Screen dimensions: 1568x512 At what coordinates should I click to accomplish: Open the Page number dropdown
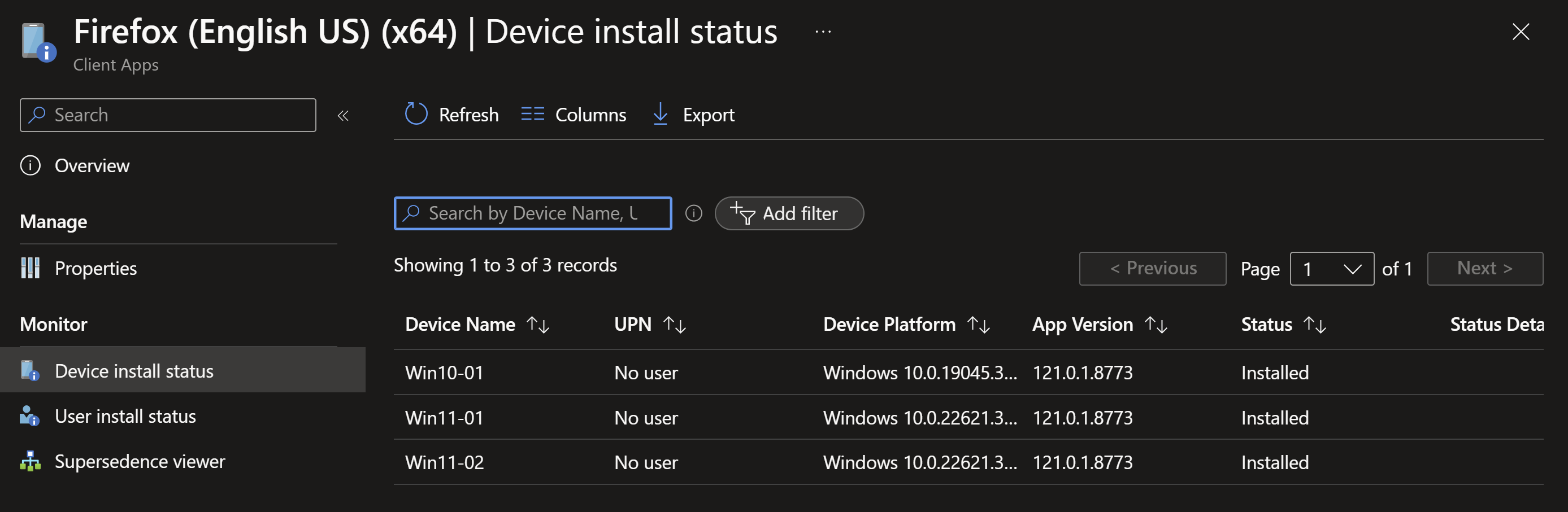point(1331,269)
